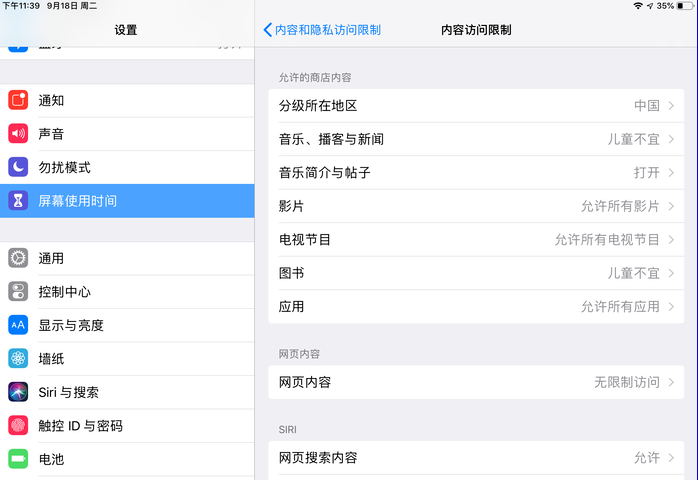Screen dimensions: 698x480
Task: Select 声音 in settings sidebar
Action: click(127, 134)
